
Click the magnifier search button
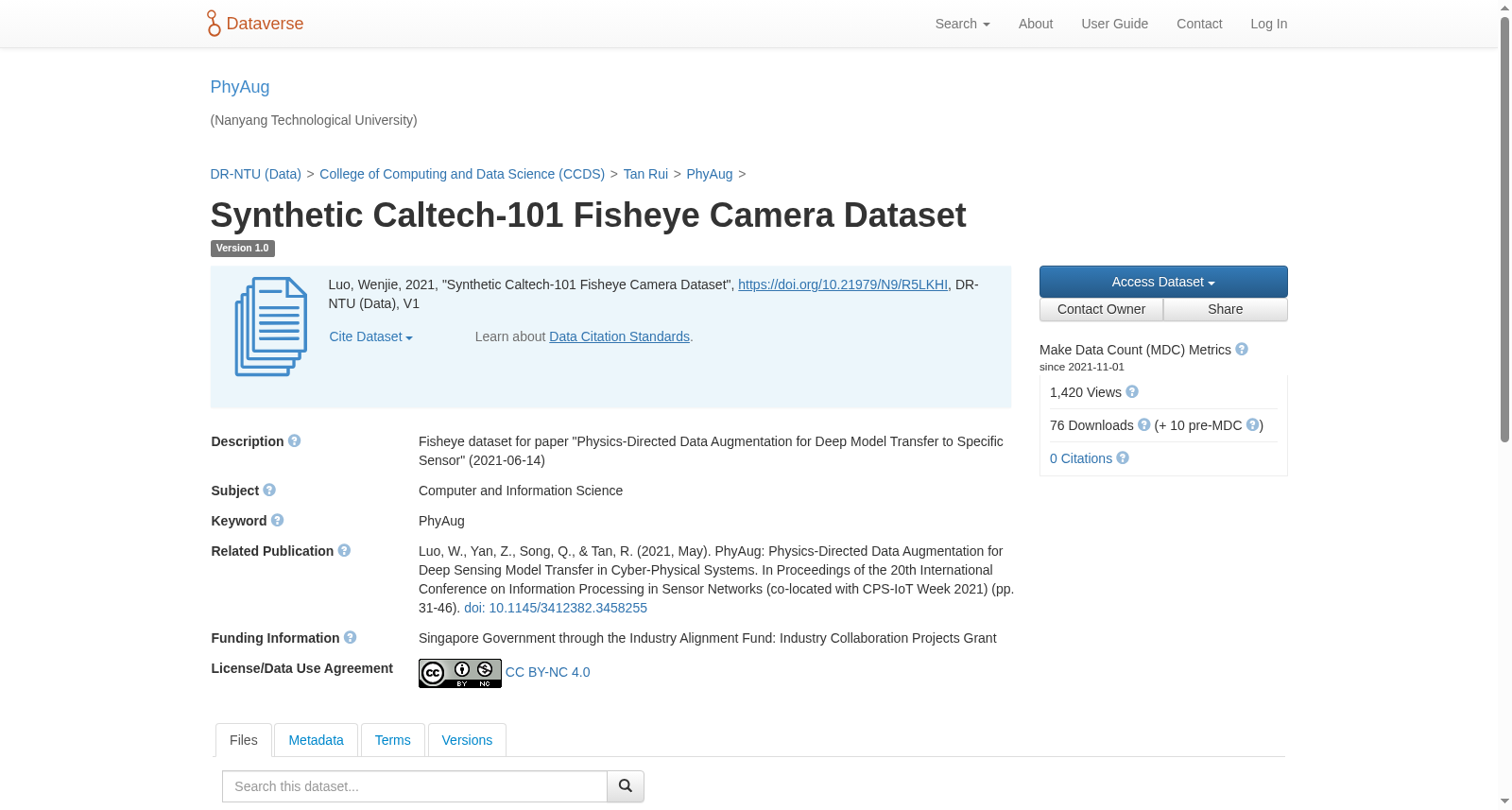(626, 786)
